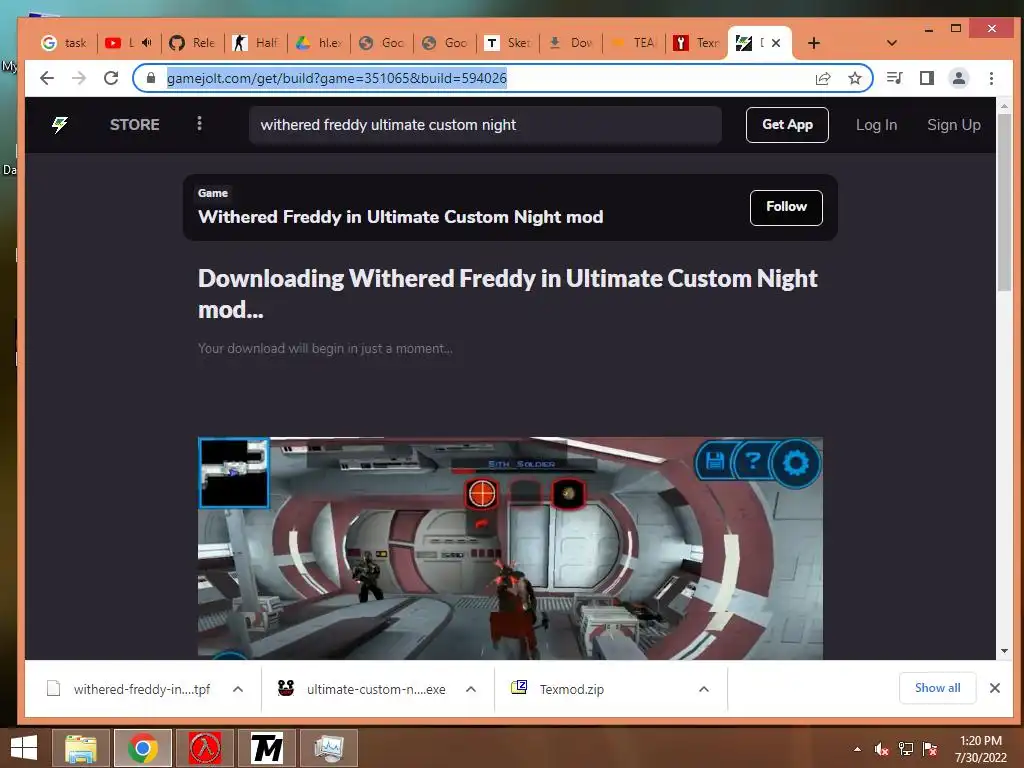Viewport: 1024px width, 768px height.
Task: Click the padlock site info icon
Action: coord(151,78)
